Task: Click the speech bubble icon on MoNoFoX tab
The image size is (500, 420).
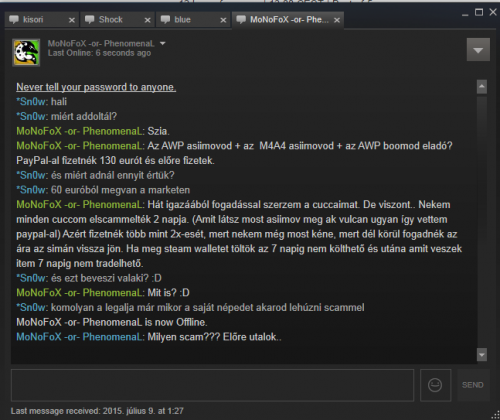Action: pos(241,19)
